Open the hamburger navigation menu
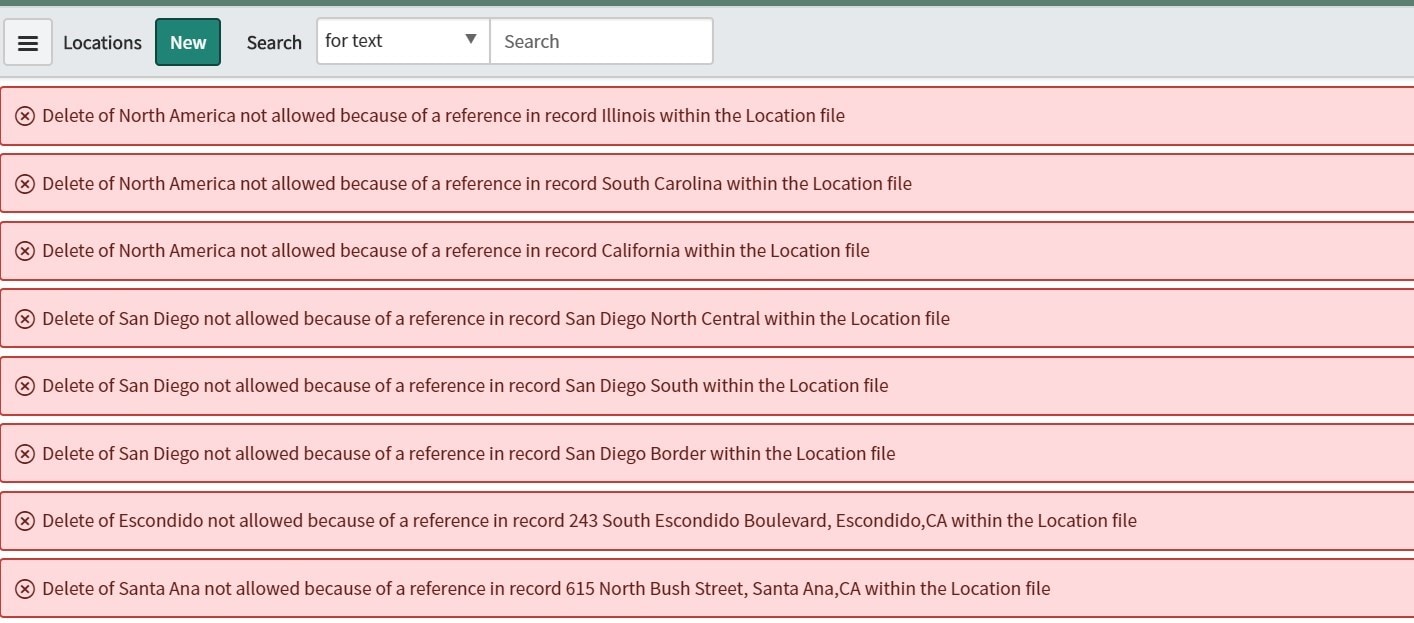The image size is (1414, 623). pyautogui.click(x=27, y=41)
